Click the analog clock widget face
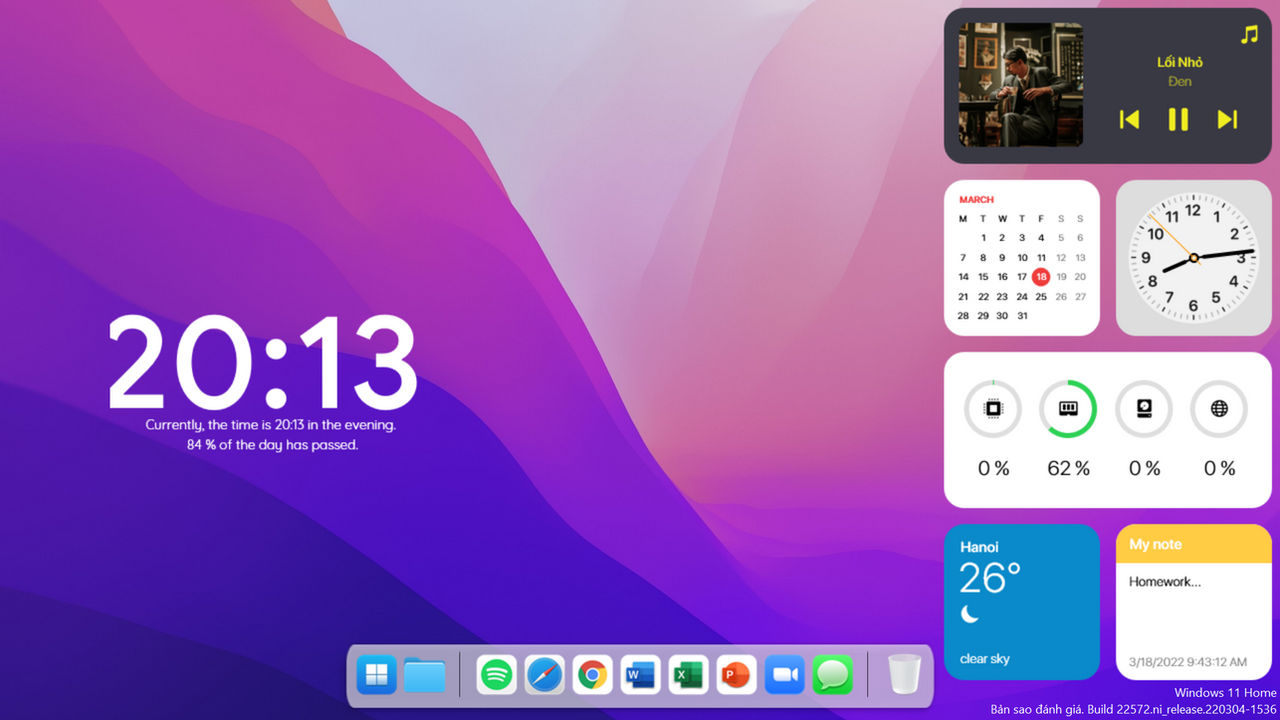Image resolution: width=1280 pixels, height=720 pixels. click(x=1193, y=258)
